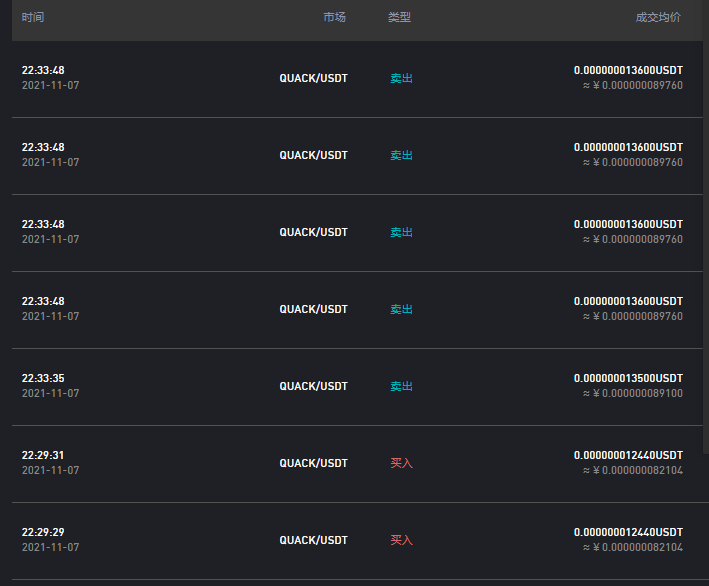Click the 22:33:35 timestamp
Viewport: 709px width, 586px height.
click(43, 378)
